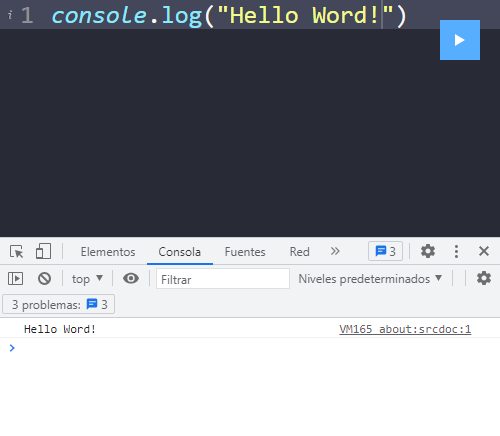The image size is (500, 436).
Task: Switch to the Elementos tab
Action: click(x=108, y=252)
